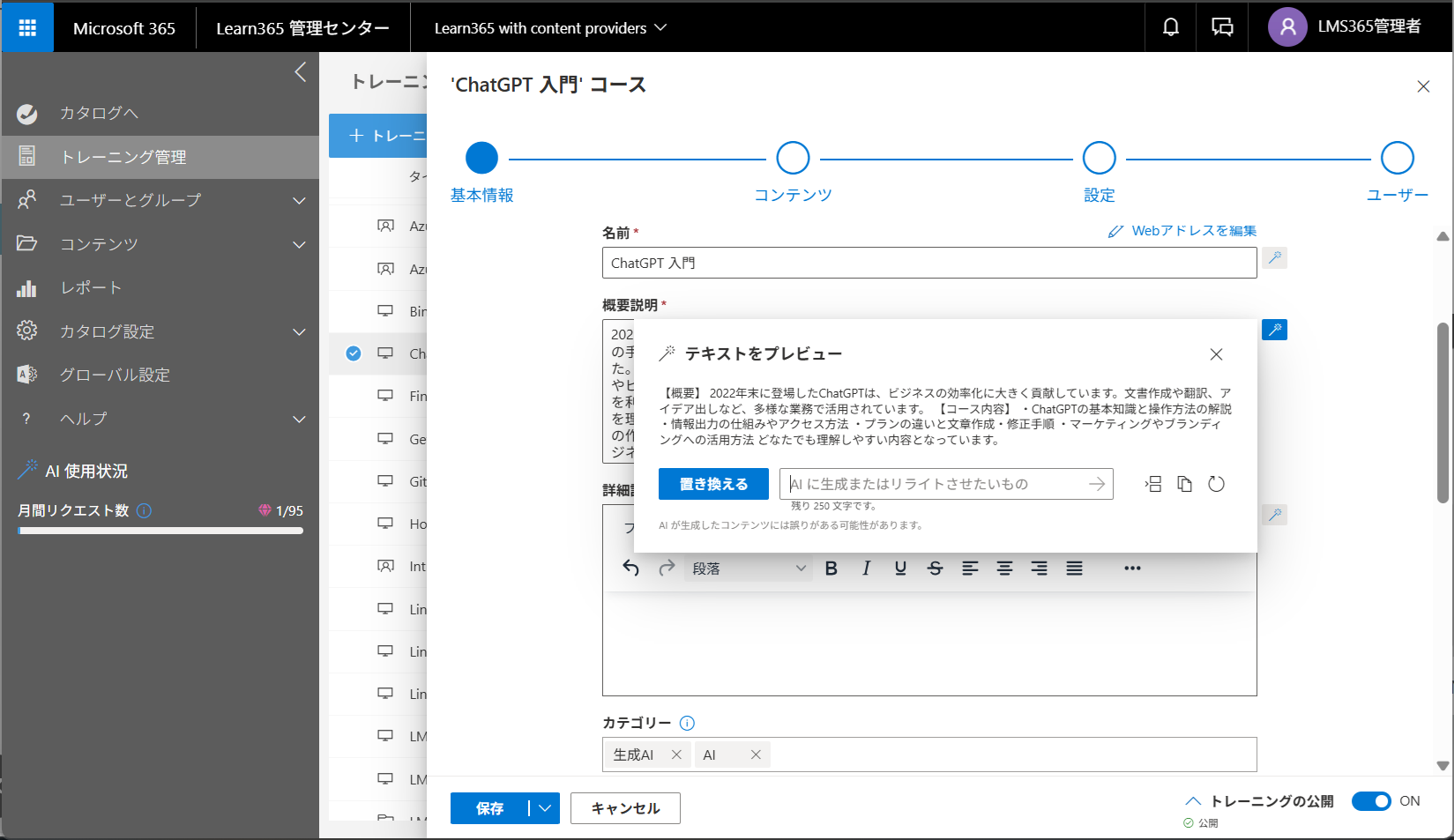Justify text alignment
Viewport: 1454px width, 840px height.
(x=1074, y=569)
